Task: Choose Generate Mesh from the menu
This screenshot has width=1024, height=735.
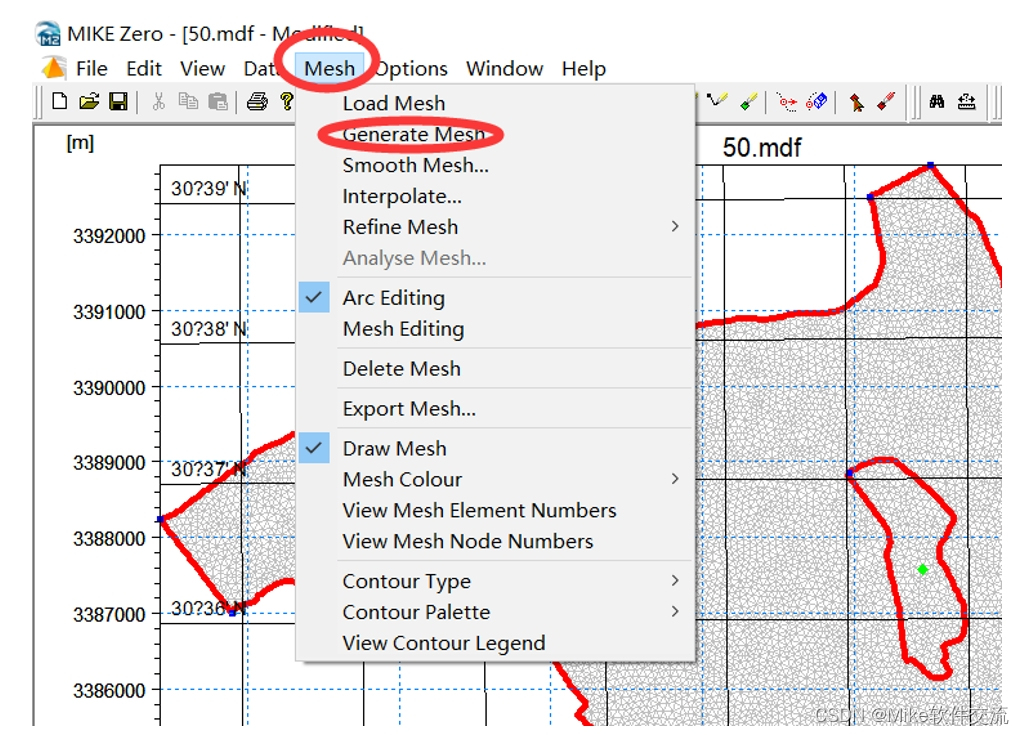Action: [x=414, y=135]
